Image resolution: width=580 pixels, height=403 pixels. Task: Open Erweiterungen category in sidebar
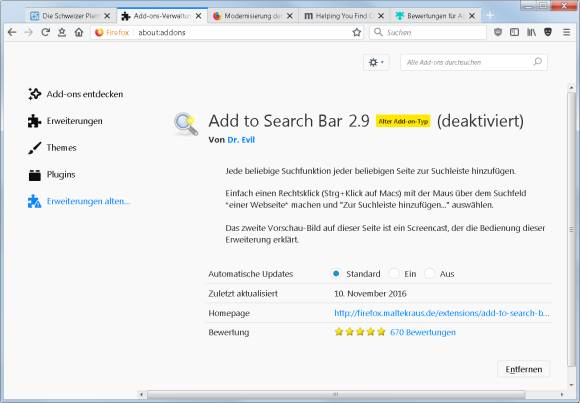tap(65, 121)
